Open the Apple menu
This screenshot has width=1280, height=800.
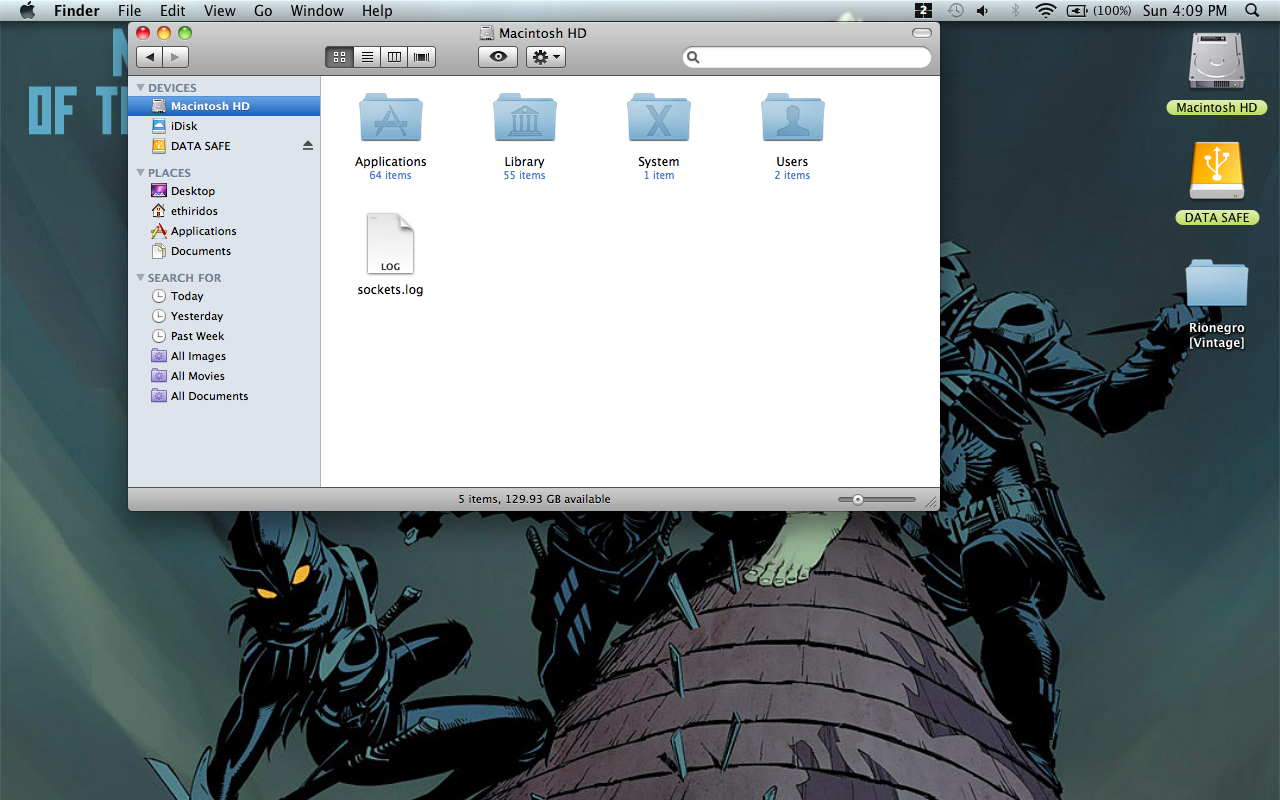[27, 11]
